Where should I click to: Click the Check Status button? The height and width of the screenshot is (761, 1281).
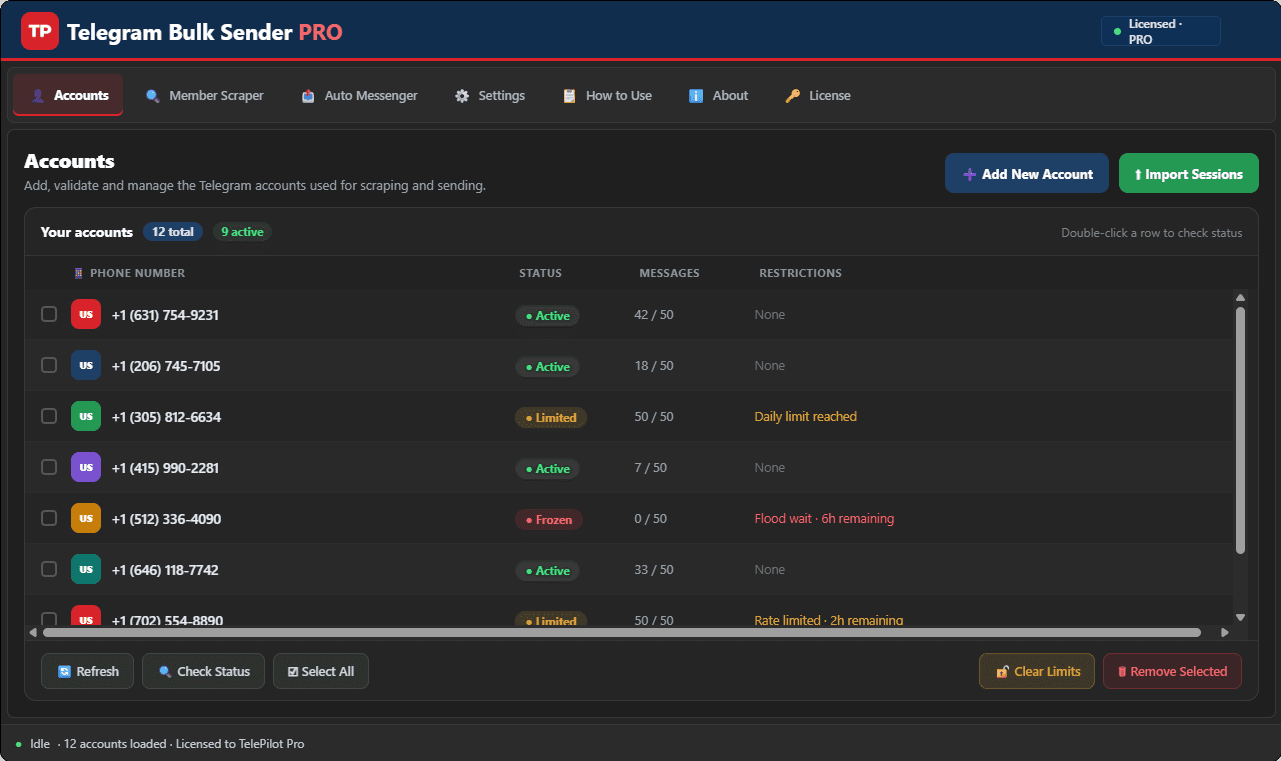tap(204, 671)
